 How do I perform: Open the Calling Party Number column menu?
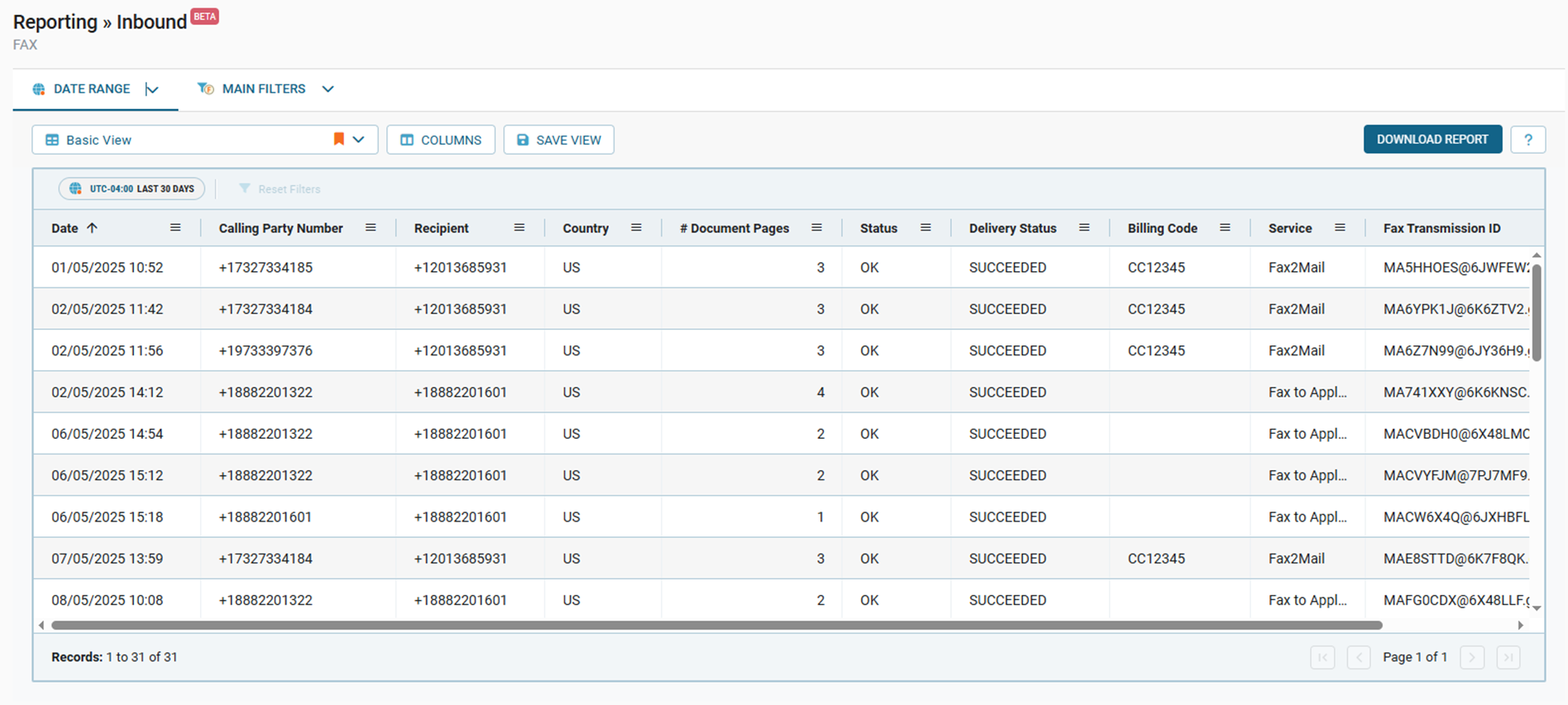[x=370, y=228]
